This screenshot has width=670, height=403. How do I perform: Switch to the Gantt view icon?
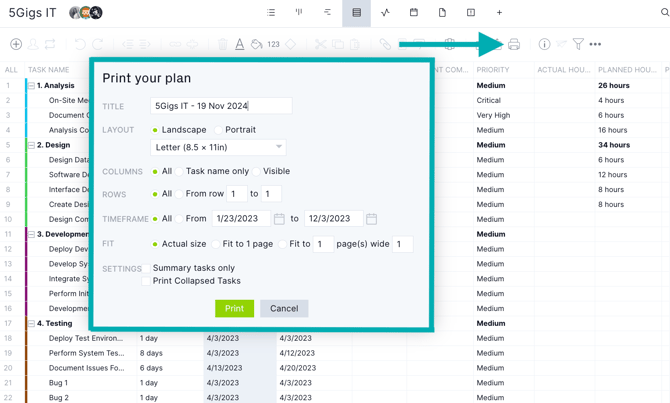click(x=327, y=12)
